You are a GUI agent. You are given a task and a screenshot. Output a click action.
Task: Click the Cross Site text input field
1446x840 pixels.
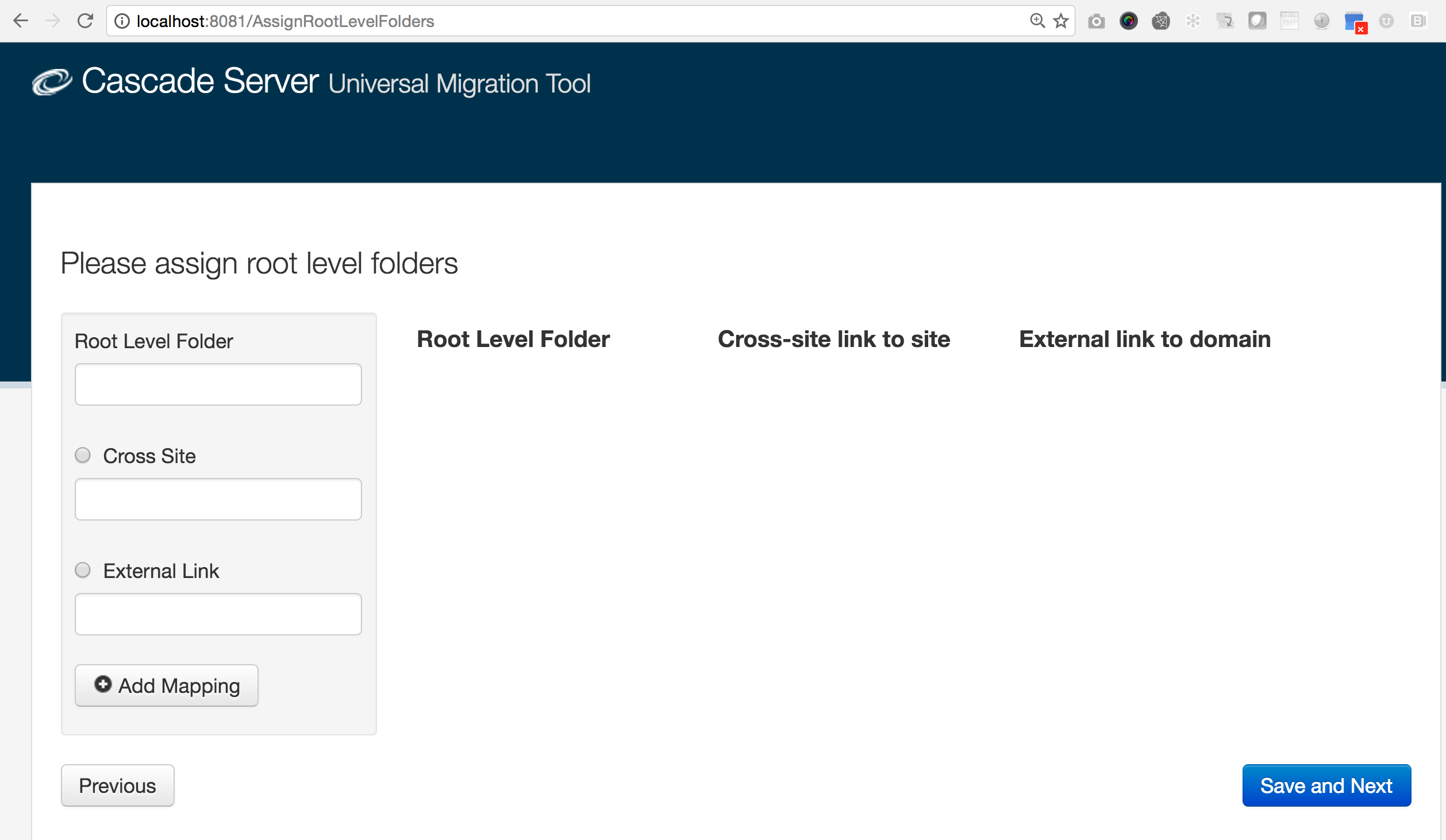click(x=218, y=498)
